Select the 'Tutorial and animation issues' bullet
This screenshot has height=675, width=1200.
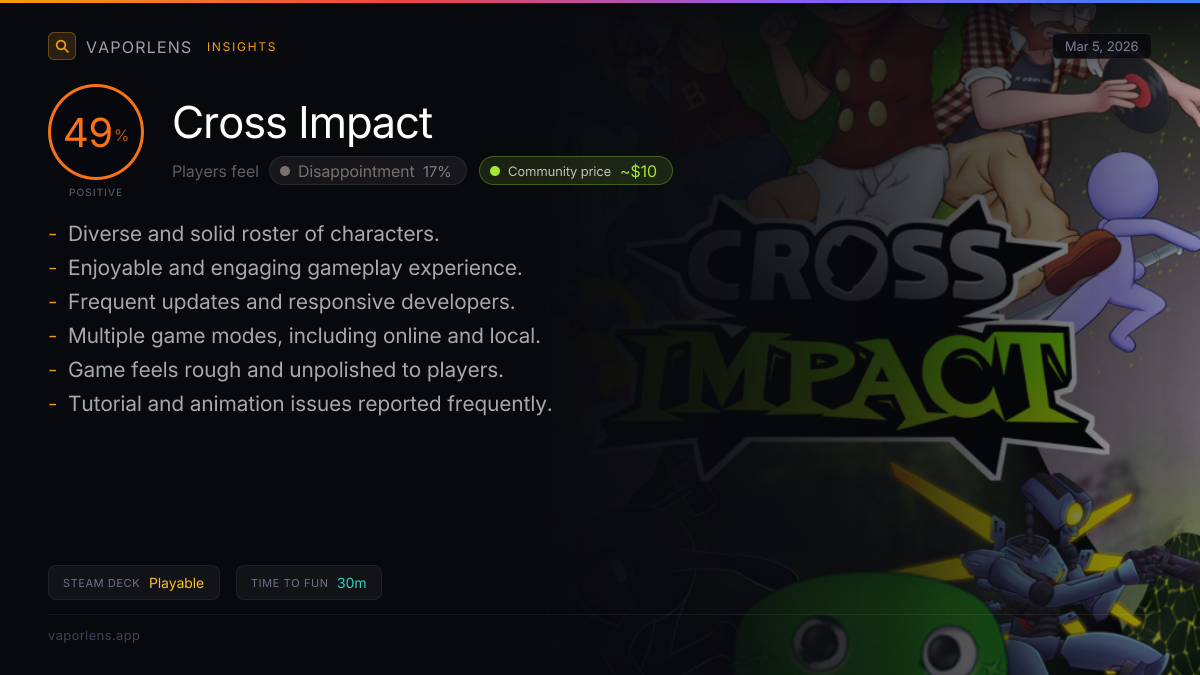310,404
